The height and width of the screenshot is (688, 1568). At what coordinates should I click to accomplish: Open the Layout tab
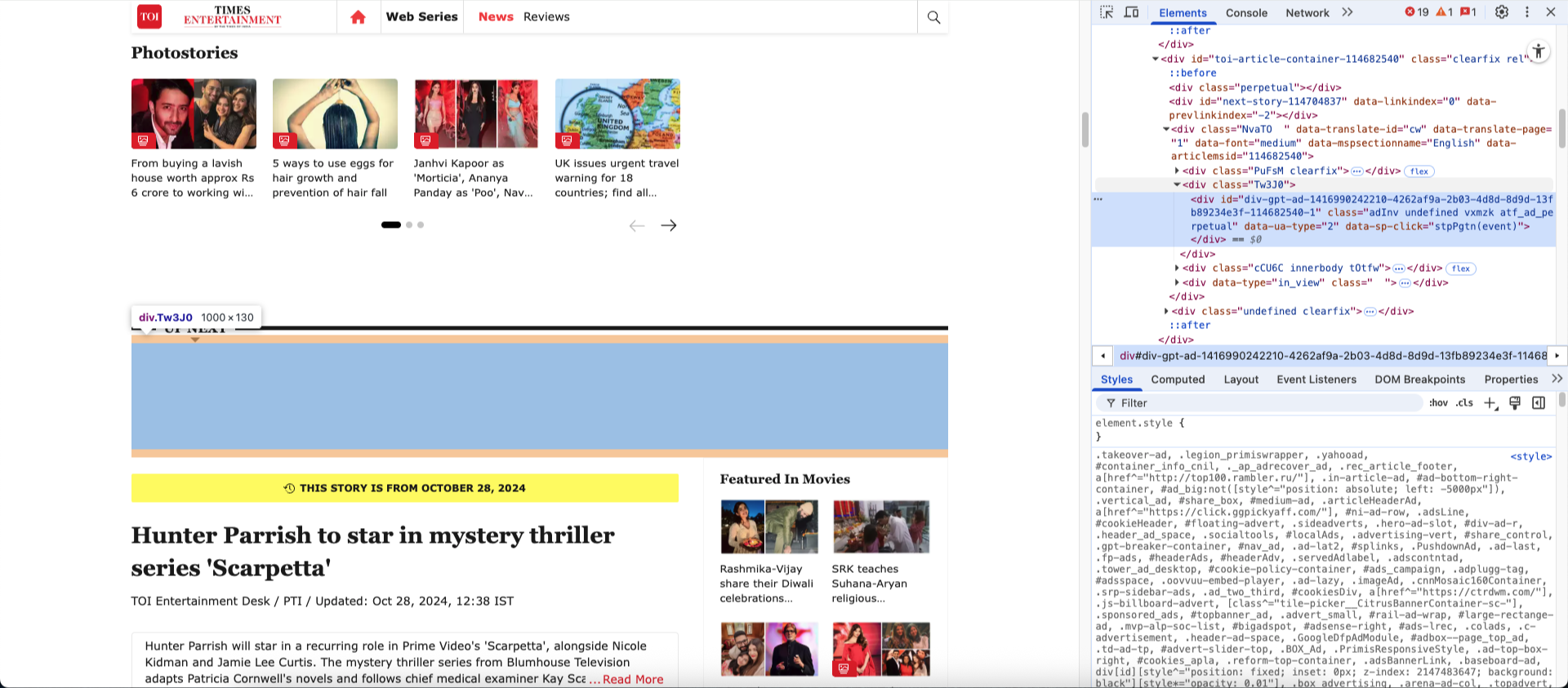click(1241, 380)
